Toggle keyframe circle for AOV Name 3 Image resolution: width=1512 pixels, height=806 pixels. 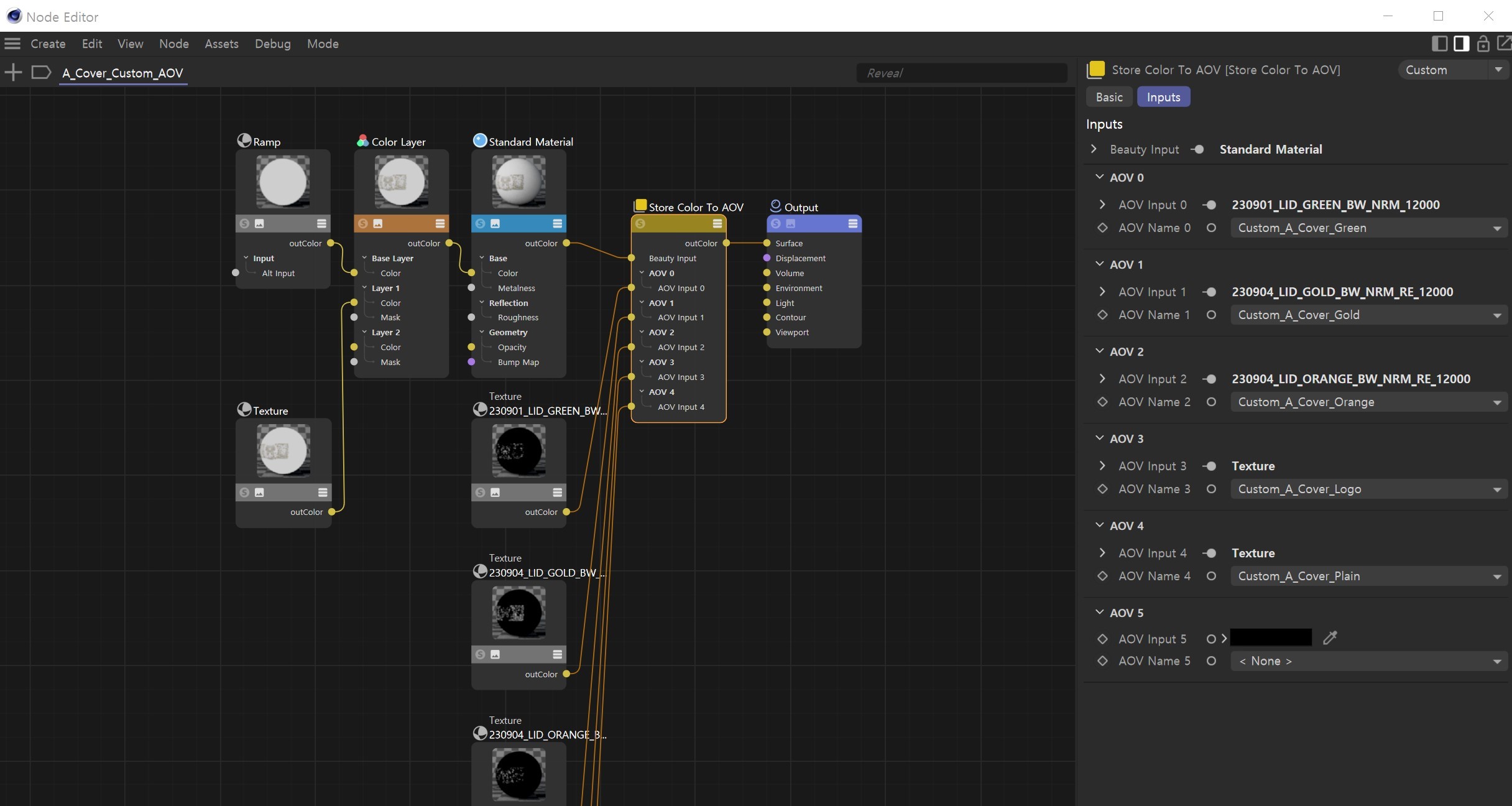[1211, 489]
